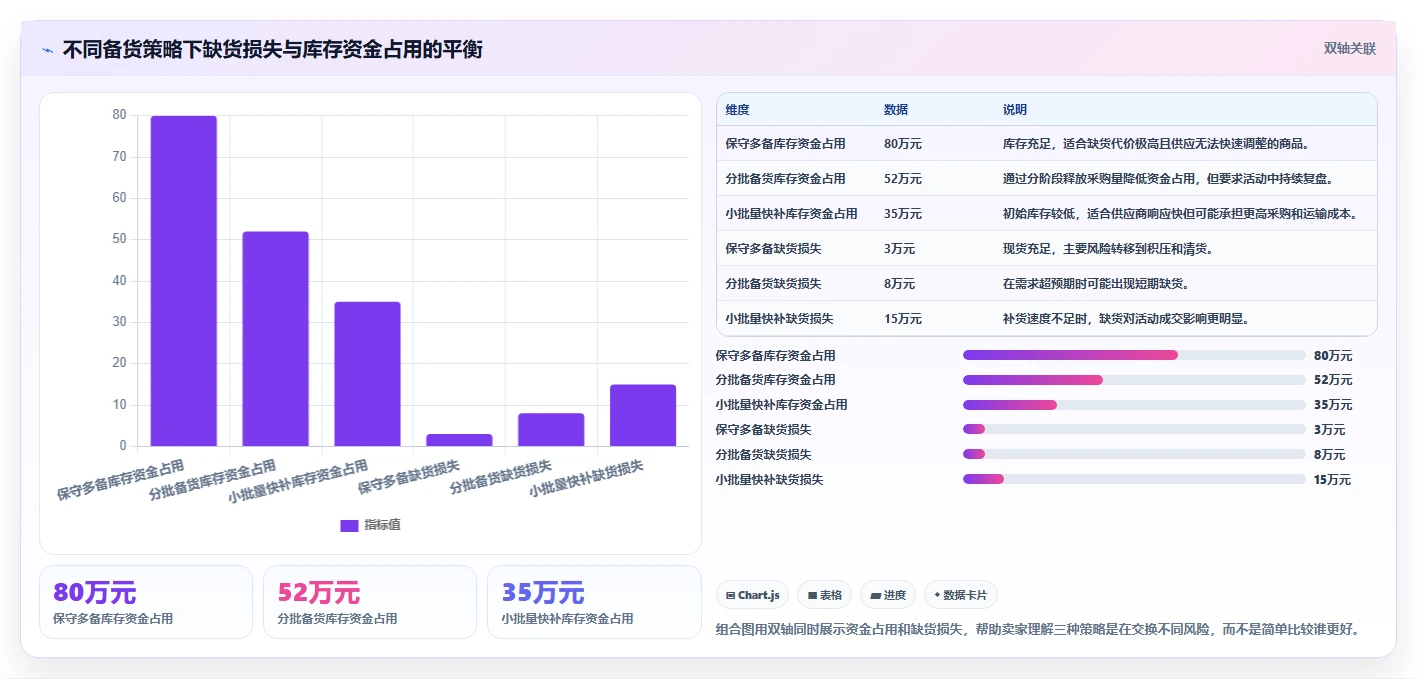Viewport: 1417px width, 679px height.
Task: Click the description 在需求超预期时可能出现短期缺货。
Action: coord(1096,284)
